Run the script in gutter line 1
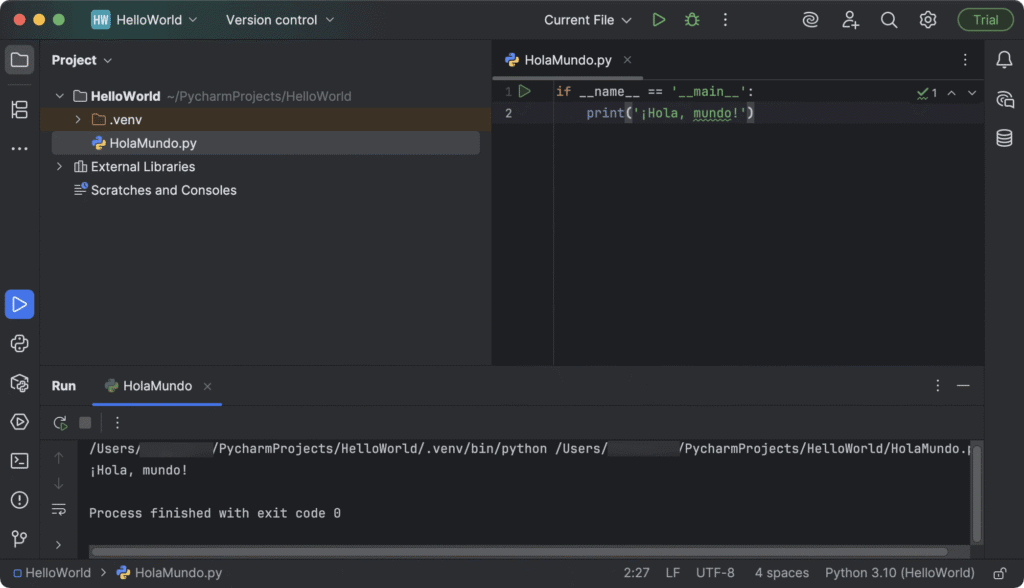 coord(525,90)
